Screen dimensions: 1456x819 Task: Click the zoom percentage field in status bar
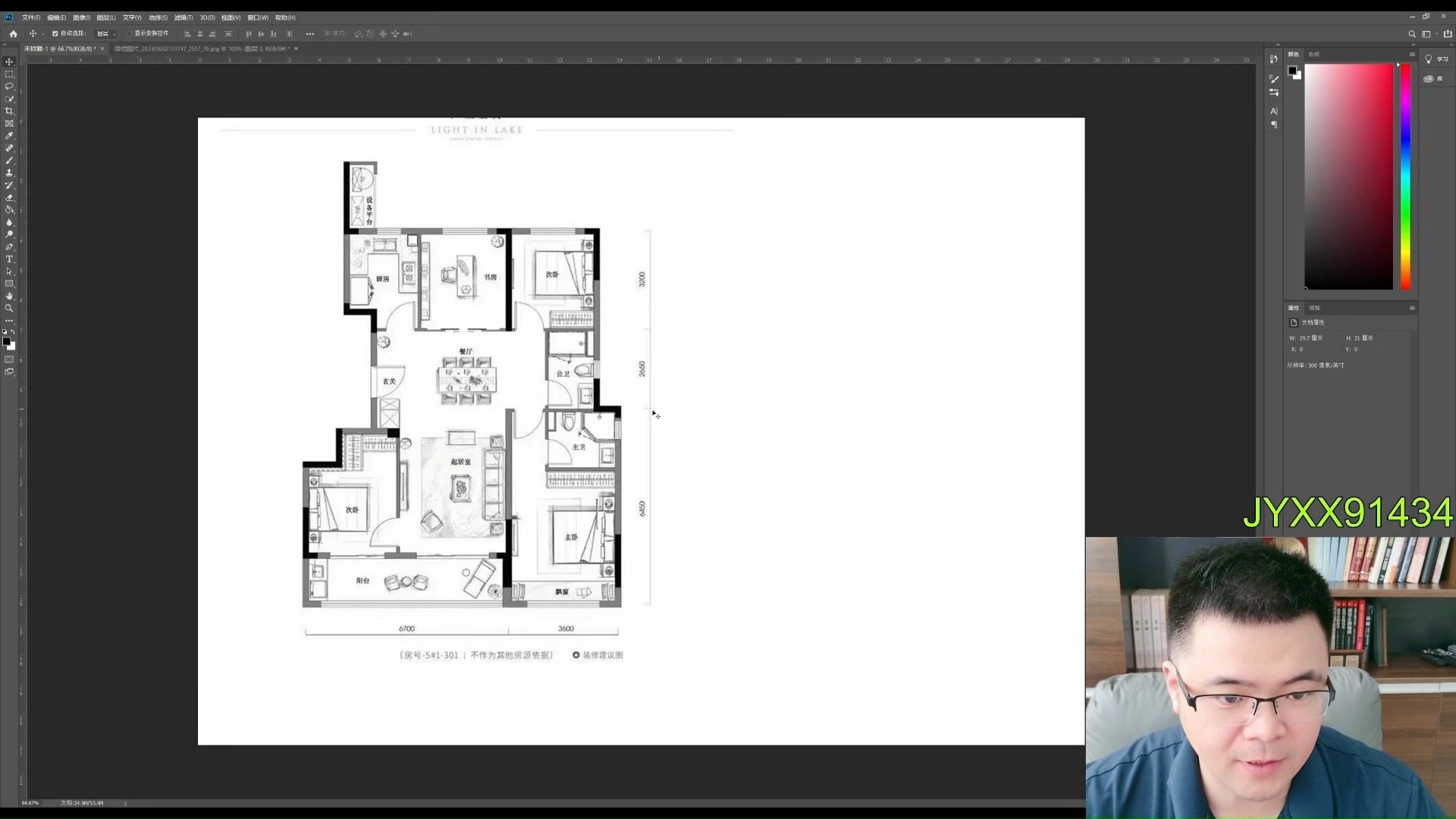pyautogui.click(x=30, y=802)
